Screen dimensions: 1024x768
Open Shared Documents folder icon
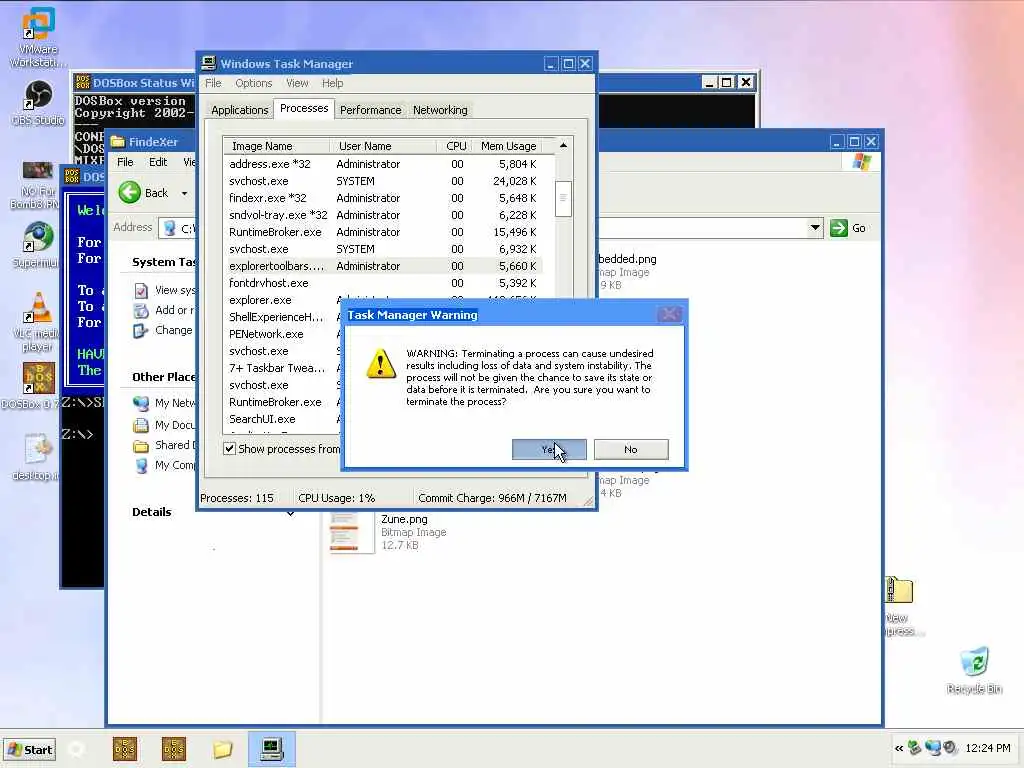(x=140, y=445)
